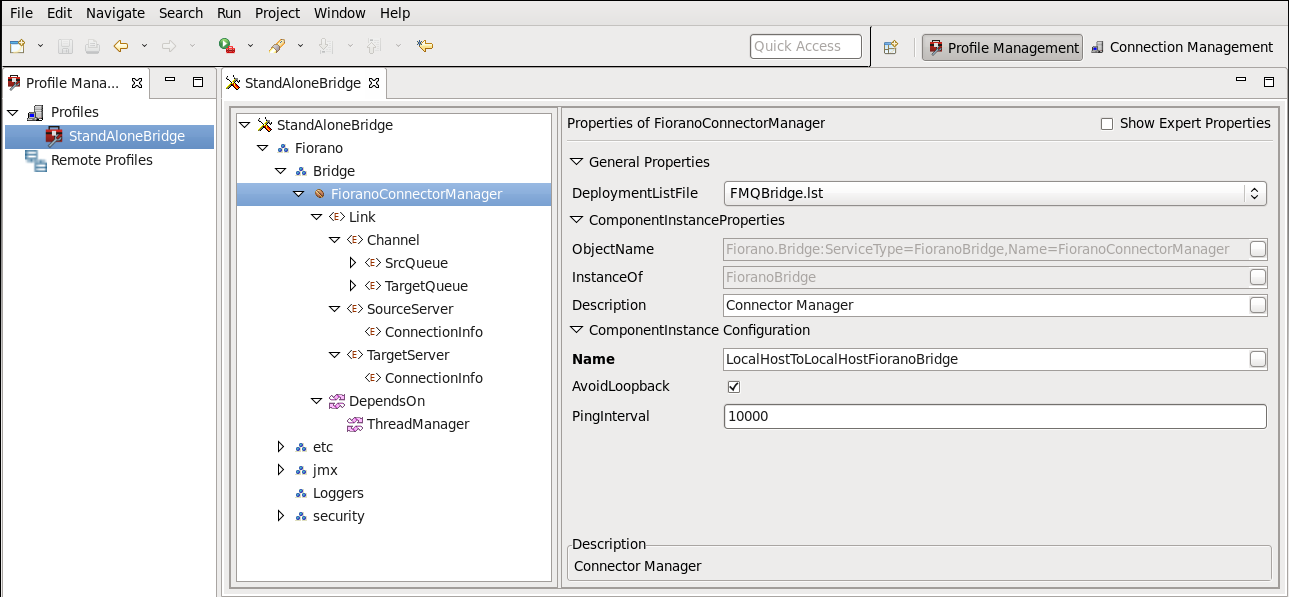1289x597 pixels.
Task: Click the Remote Profiles icon
Action: [35, 160]
